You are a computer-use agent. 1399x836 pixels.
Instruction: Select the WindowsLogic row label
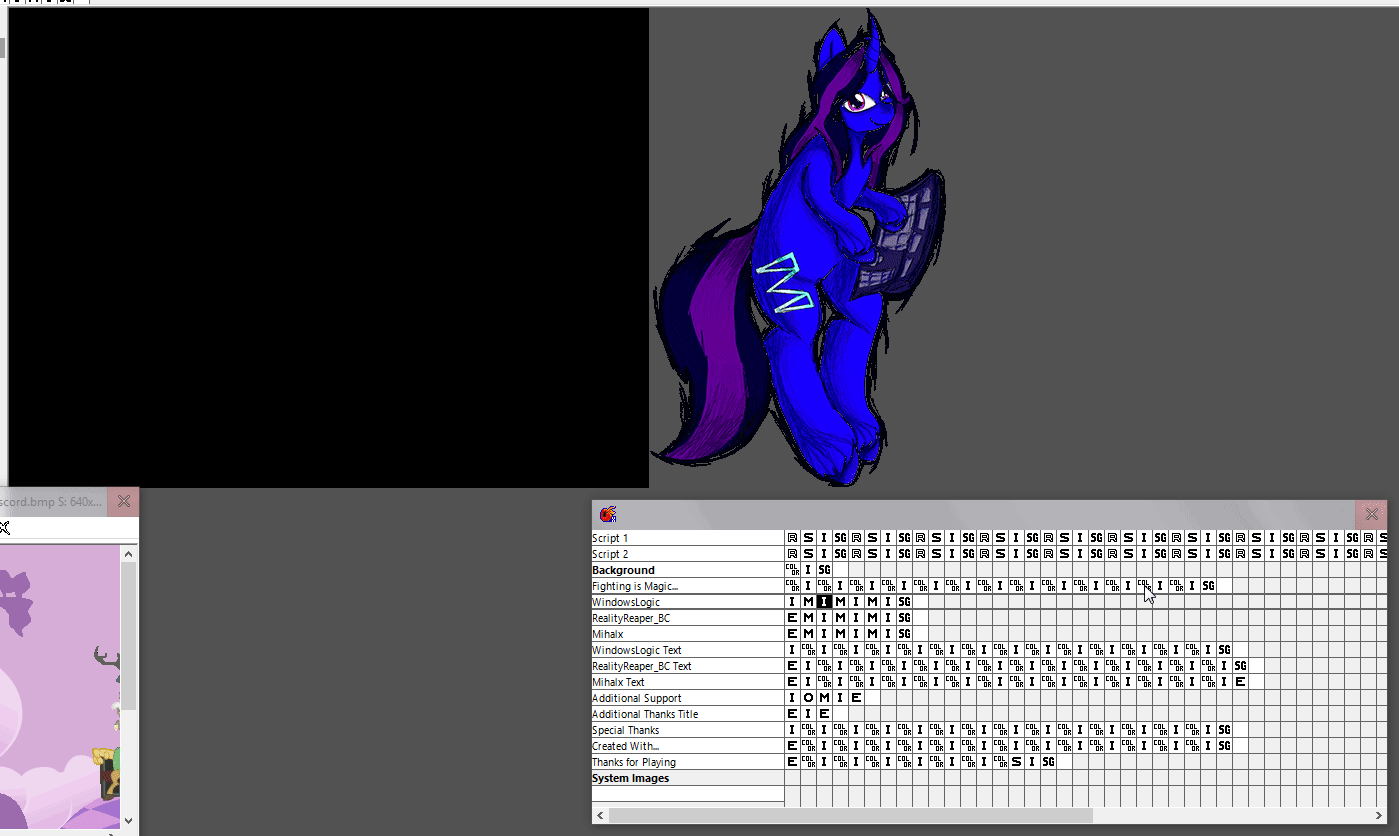688,602
